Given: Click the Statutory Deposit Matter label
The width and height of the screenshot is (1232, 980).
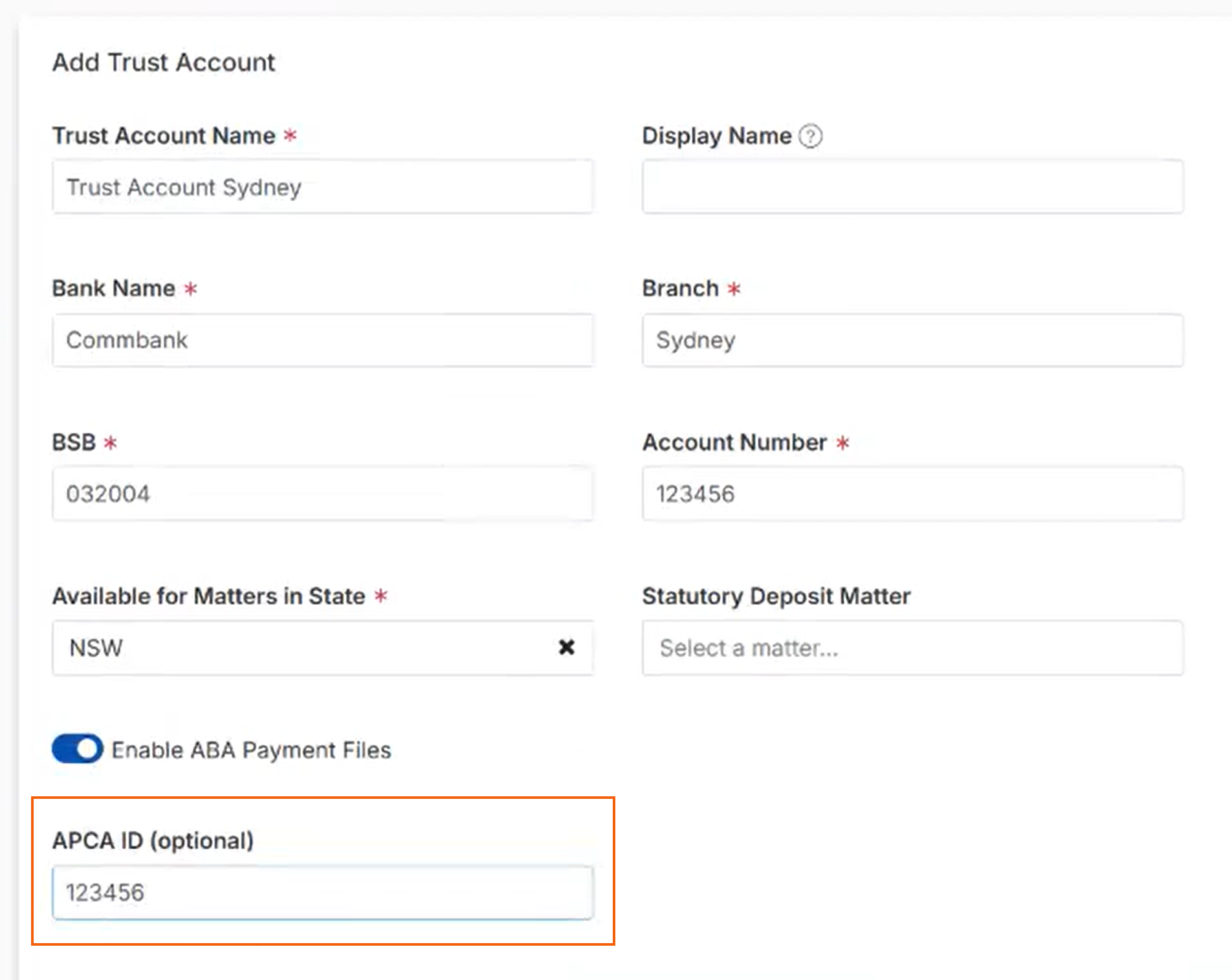Looking at the screenshot, I should [x=776, y=596].
